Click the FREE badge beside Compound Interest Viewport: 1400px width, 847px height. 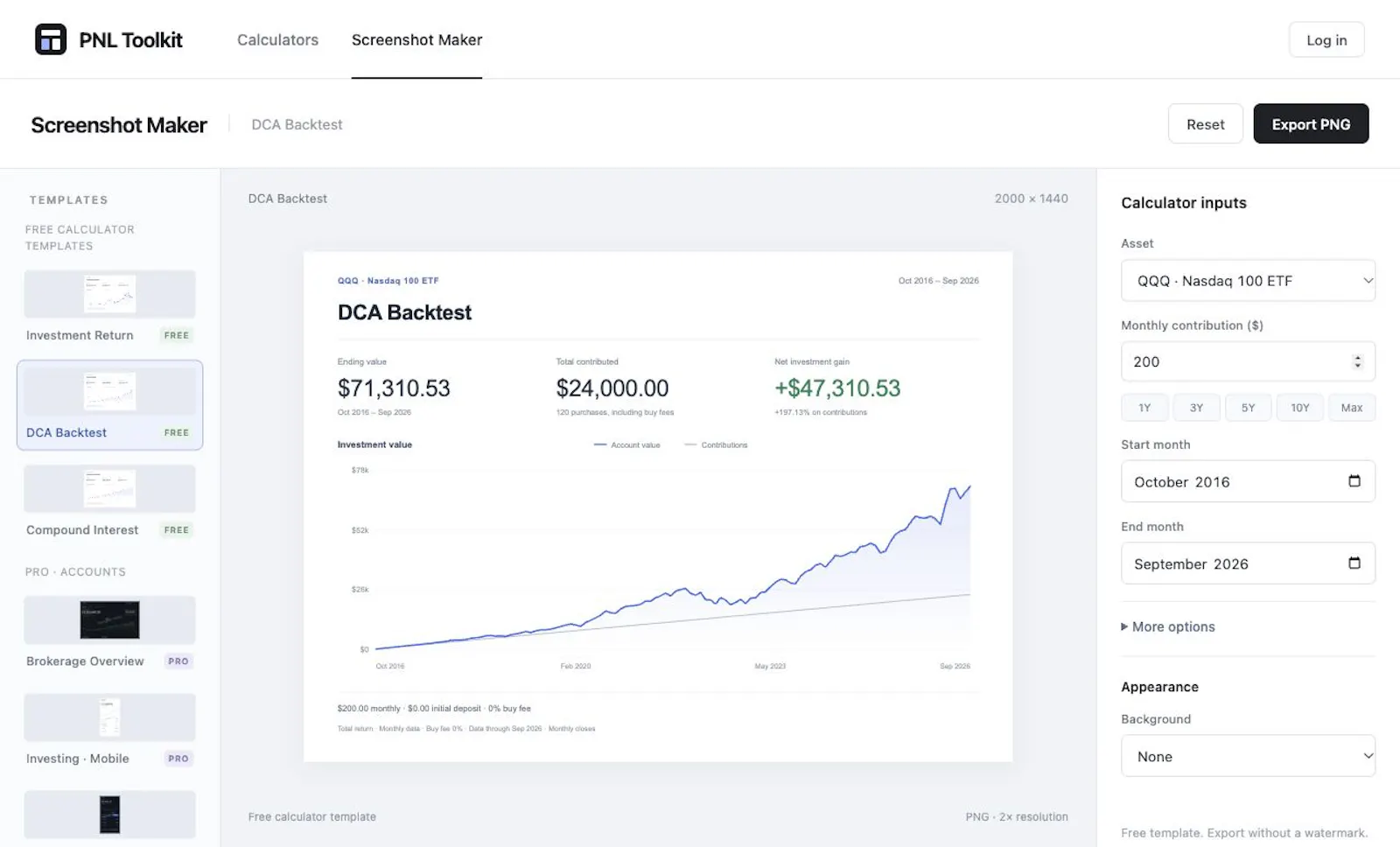pyautogui.click(x=177, y=530)
